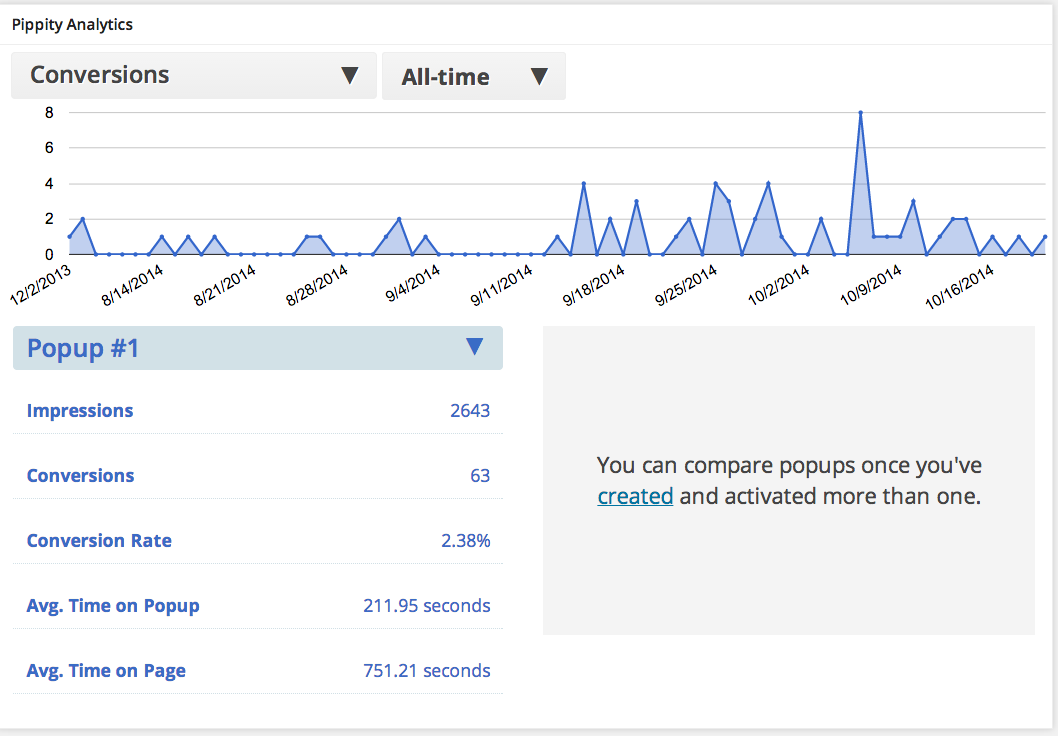
Task: Click the arrow icon on All-time dropdown
Action: pyautogui.click(x=539, y=76)
